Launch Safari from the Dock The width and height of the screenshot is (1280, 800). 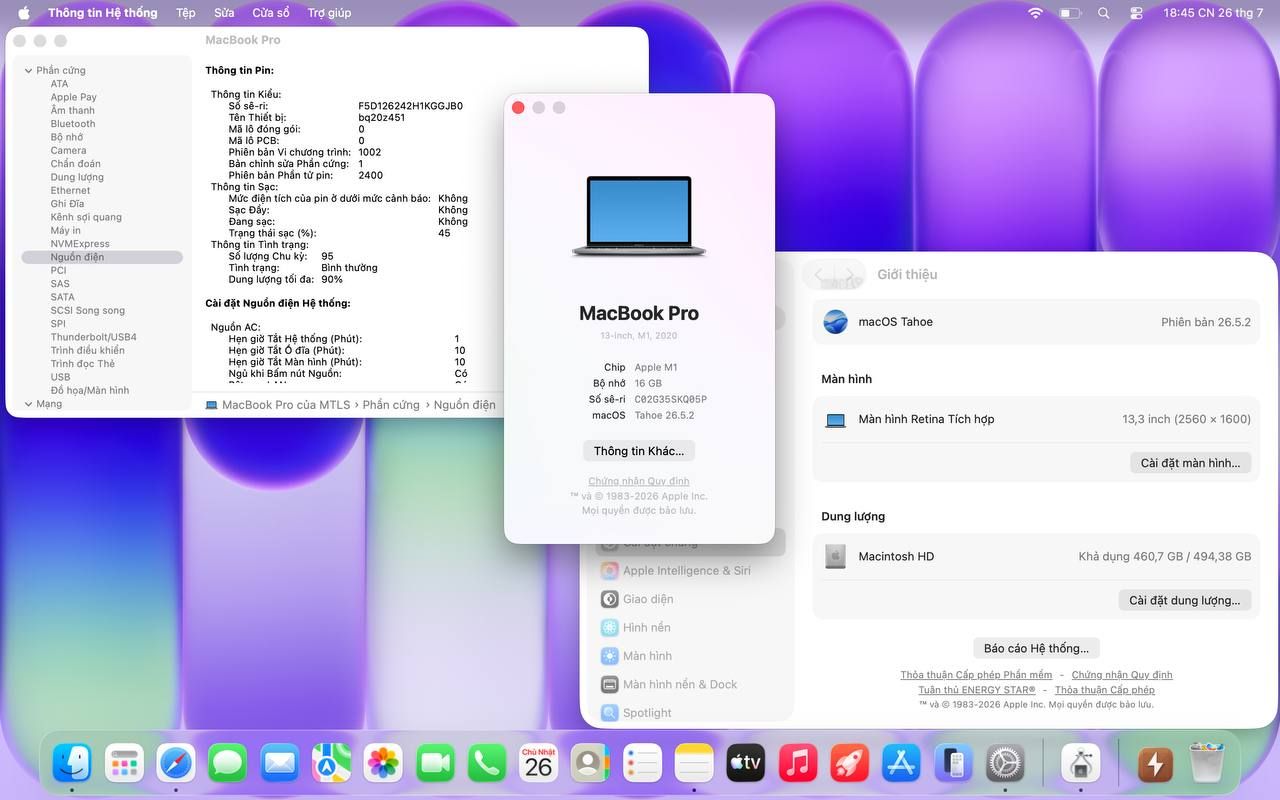177,764
